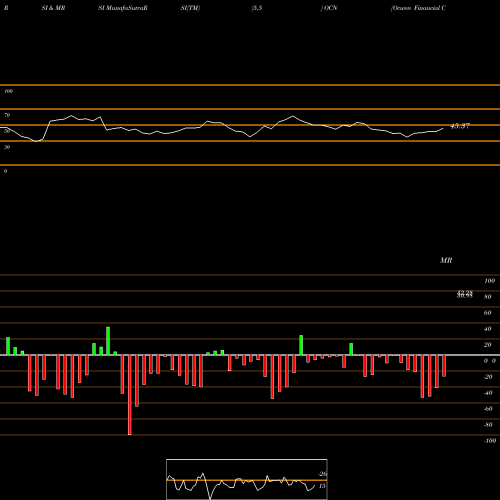Click the MR axis label 60
500x500 pixels.
pyautogui.click(x=487, y=313)
